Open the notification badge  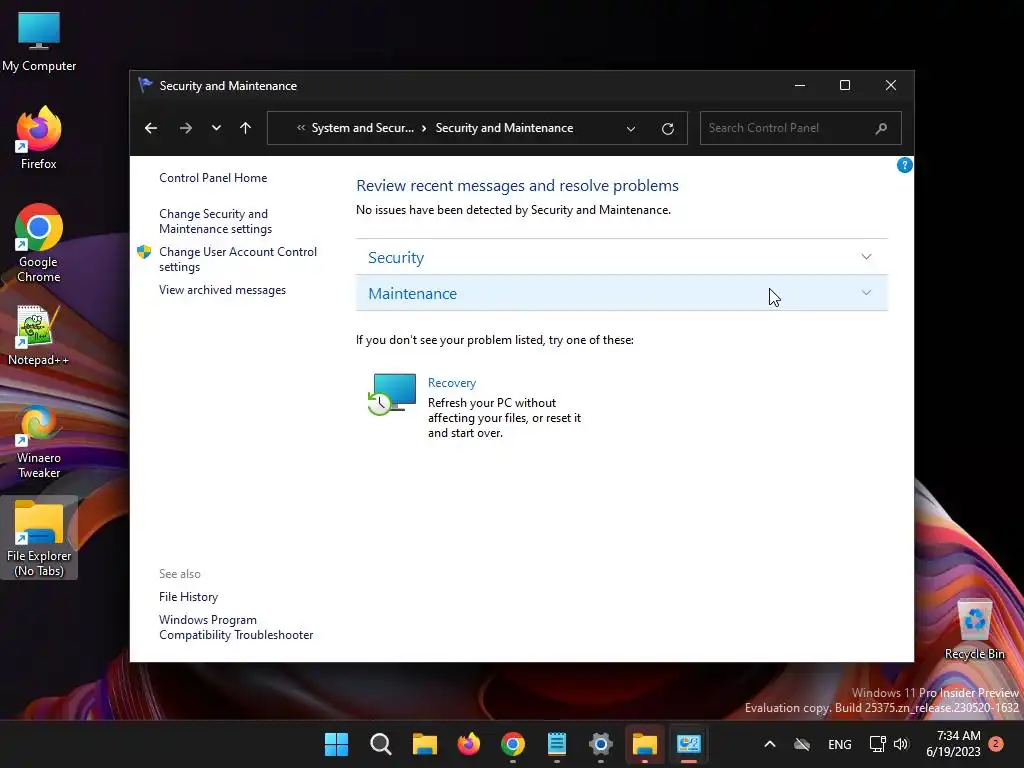996,743
